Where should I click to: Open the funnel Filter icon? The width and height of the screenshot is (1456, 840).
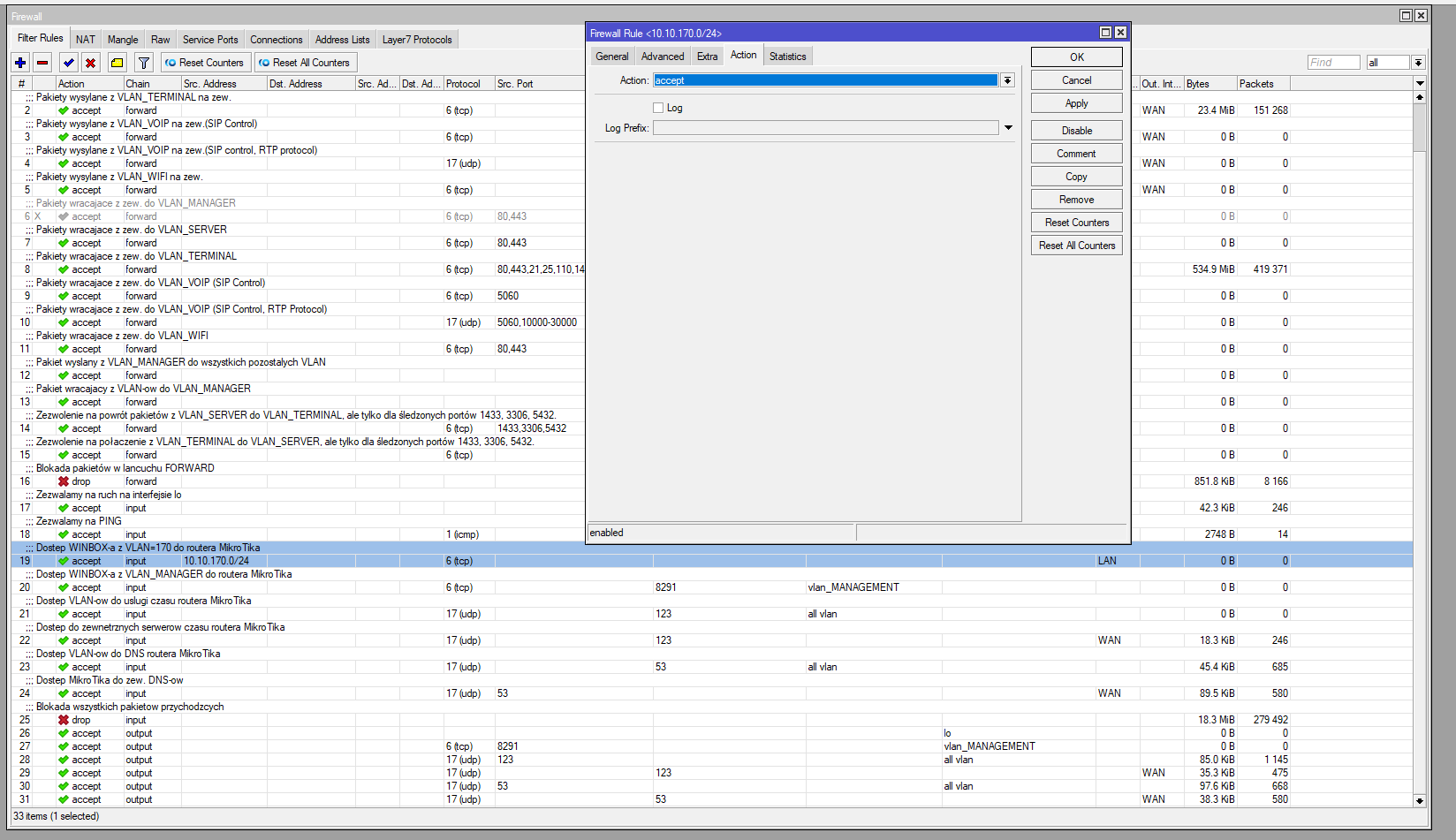point(143,63)
